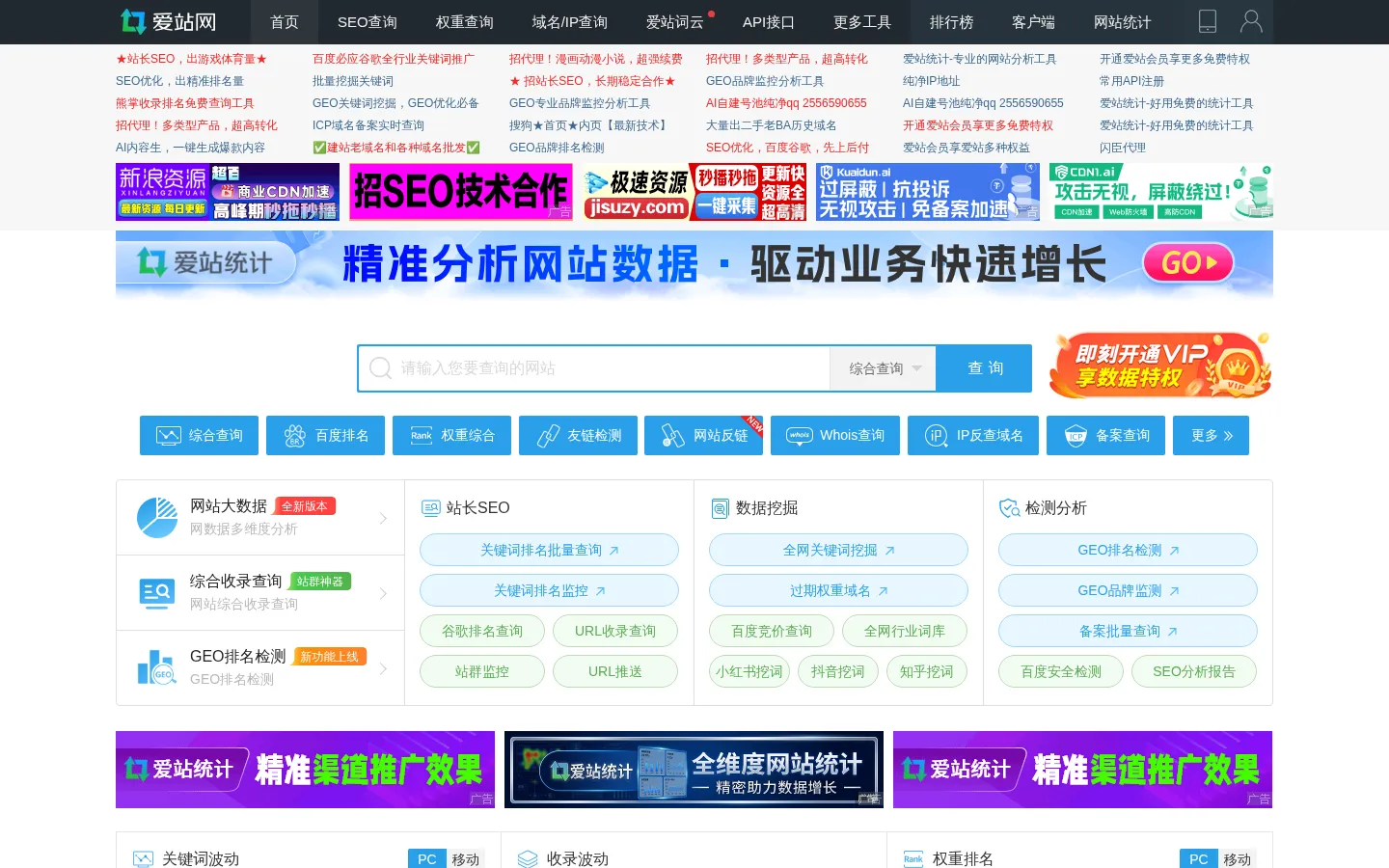Open the user account icon in the top bar
Screen dimensions: 1389x868
tap(1251, 21)
